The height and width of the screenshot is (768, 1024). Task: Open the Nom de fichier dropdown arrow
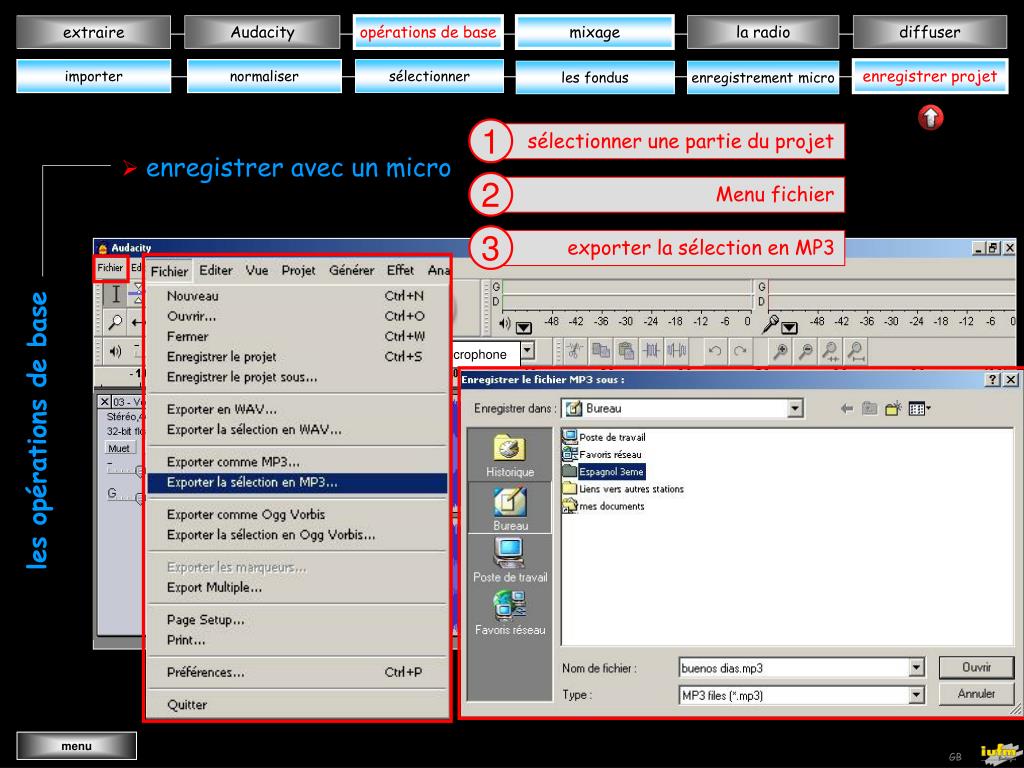coord(917,667)
